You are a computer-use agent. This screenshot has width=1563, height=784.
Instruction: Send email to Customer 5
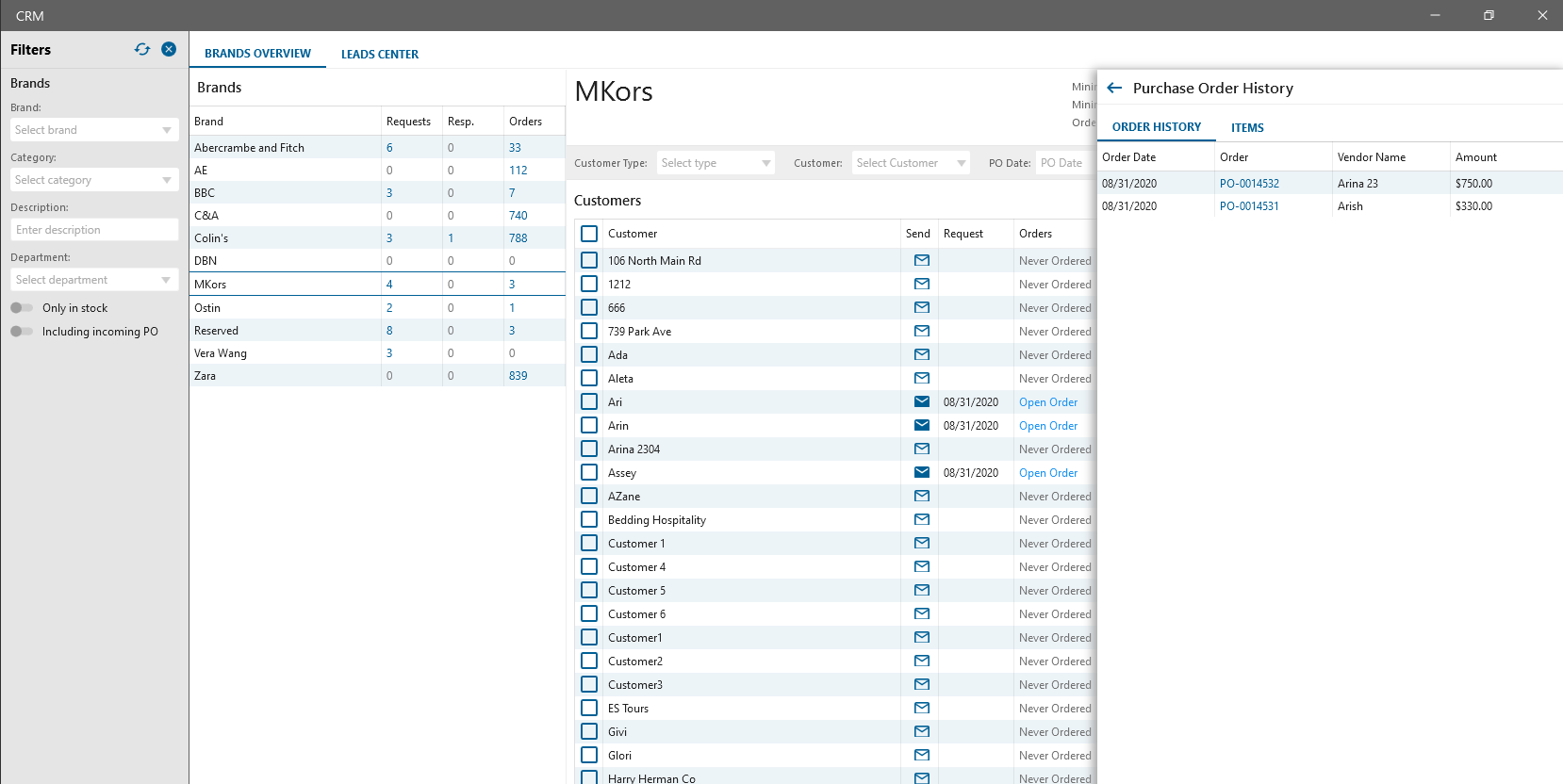[x=922, y=590]
